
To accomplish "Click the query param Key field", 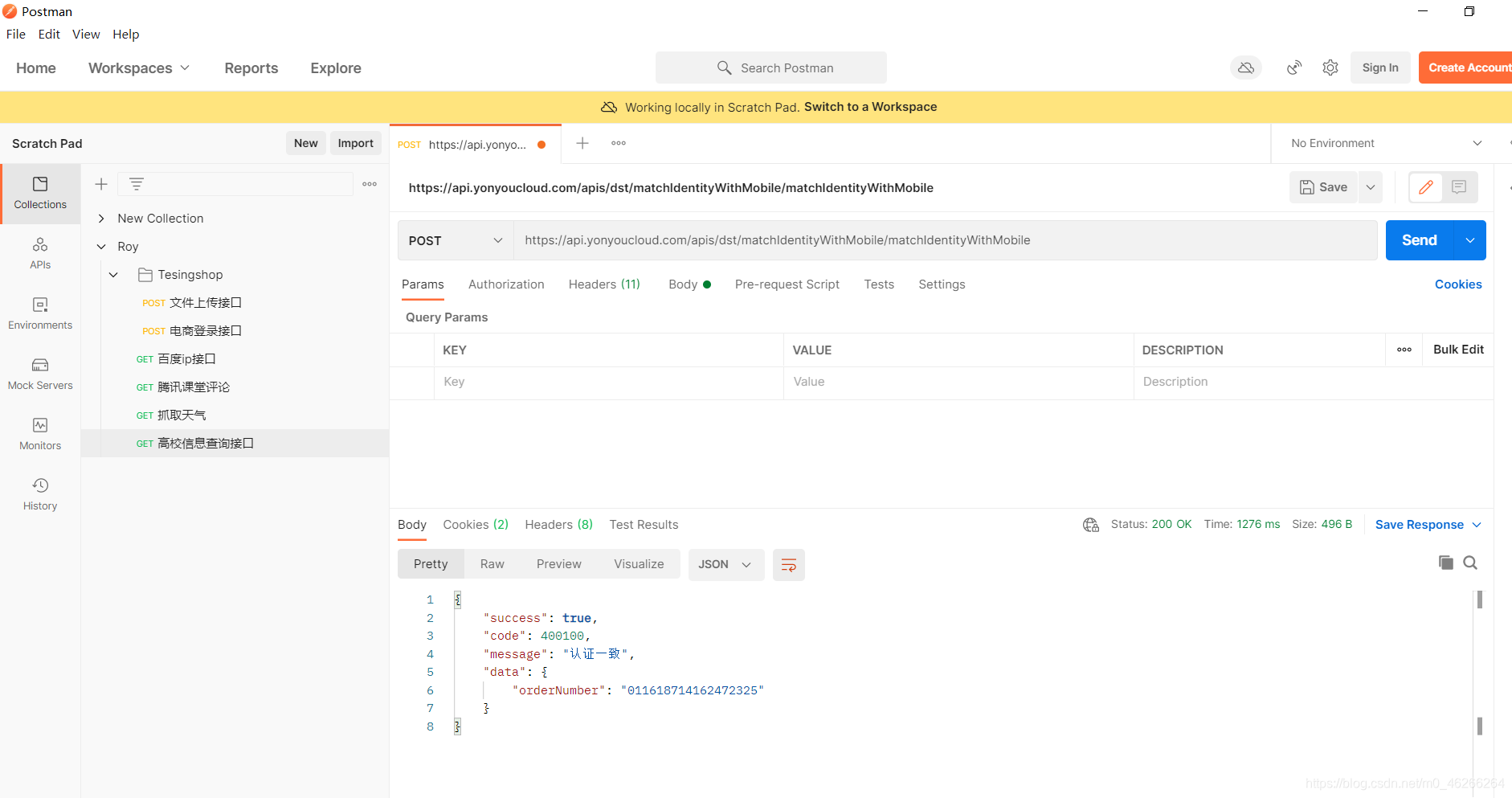I will point(609,383).
